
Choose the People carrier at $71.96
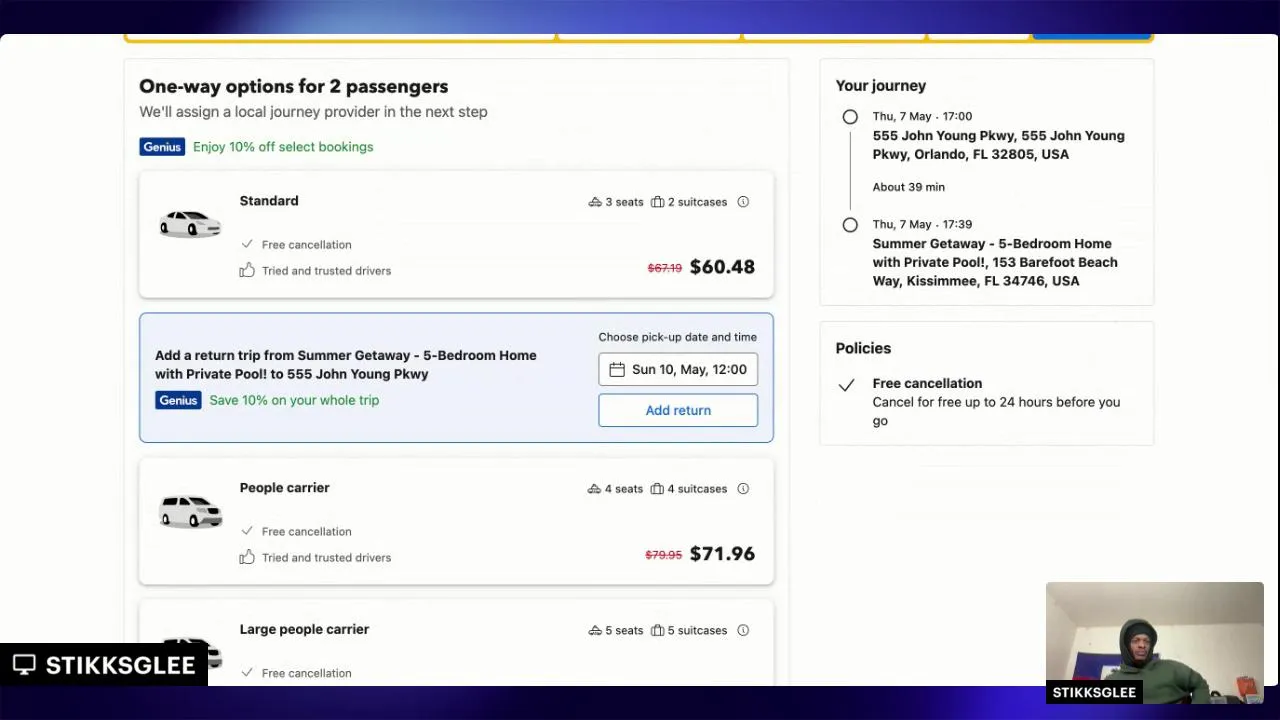456,521
